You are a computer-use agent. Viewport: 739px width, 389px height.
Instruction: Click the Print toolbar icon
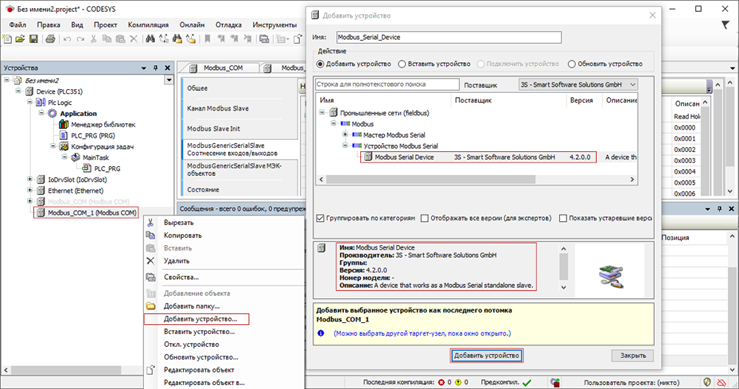[x=50, y=39]
